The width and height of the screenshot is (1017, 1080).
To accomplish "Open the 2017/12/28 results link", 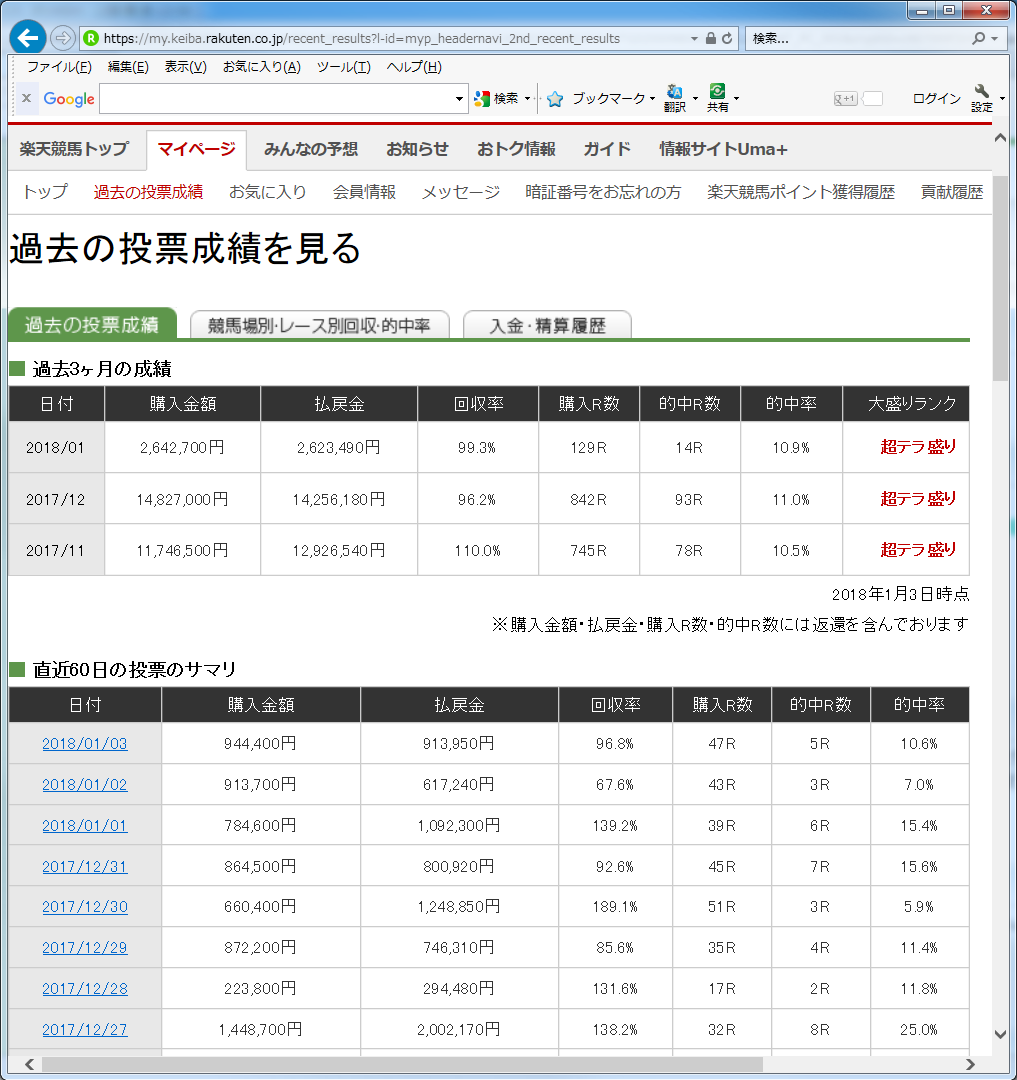I will pos(85,988).
